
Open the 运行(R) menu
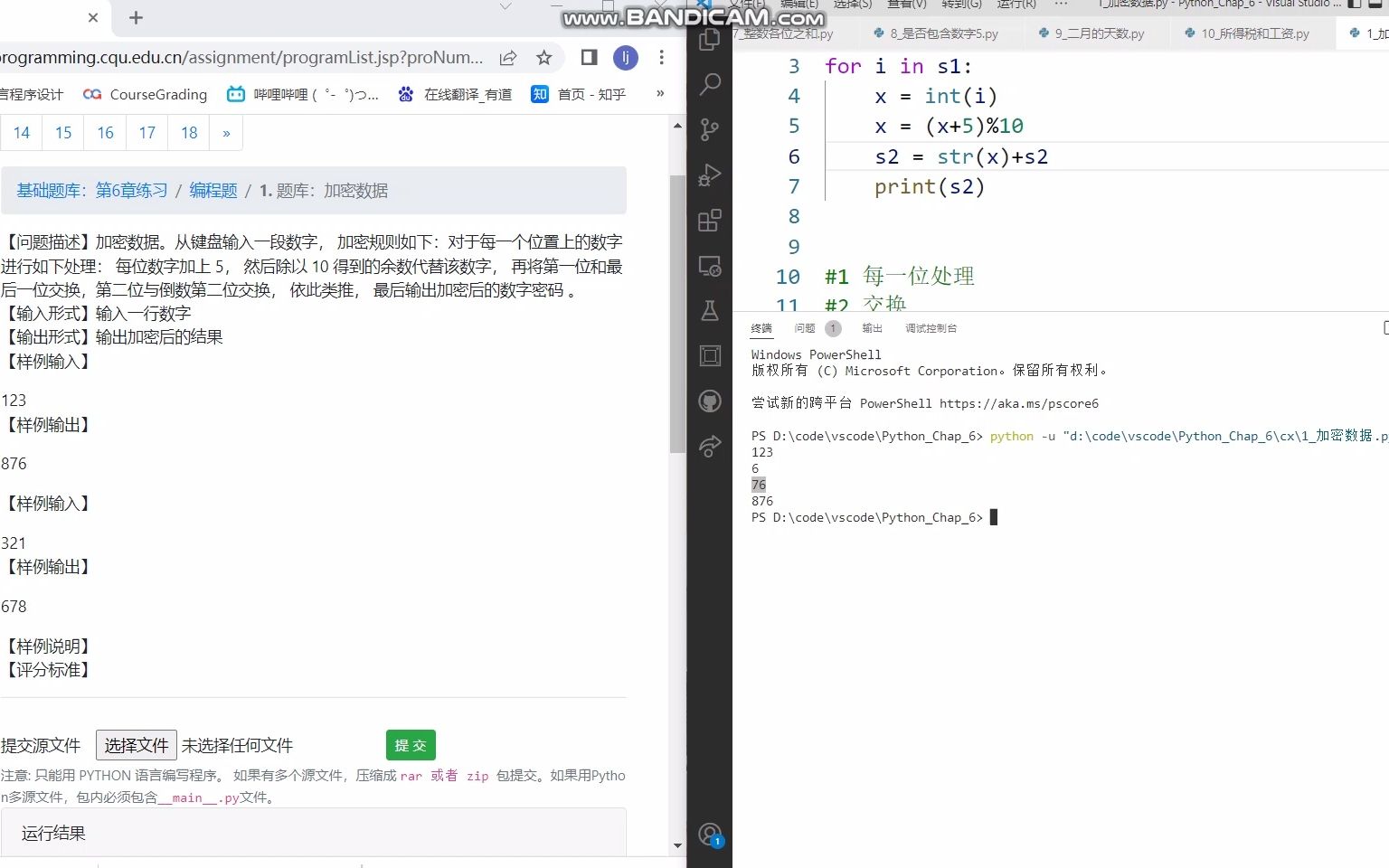[1016, 5]
